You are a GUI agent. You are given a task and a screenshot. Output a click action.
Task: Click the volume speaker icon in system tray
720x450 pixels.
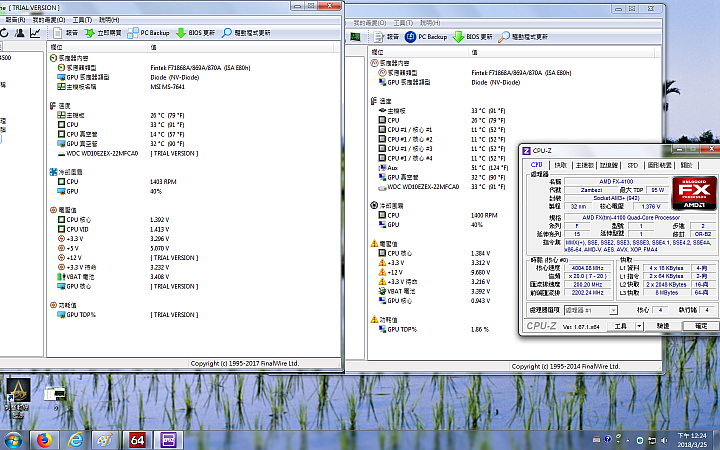(664, 440)
